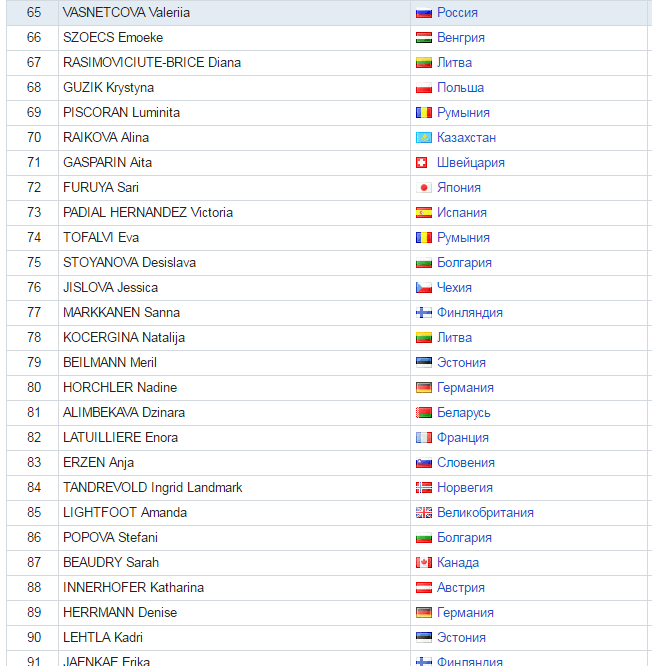
Task: Select the row of HORCHLER Nadine
Action: click(327, 388)
